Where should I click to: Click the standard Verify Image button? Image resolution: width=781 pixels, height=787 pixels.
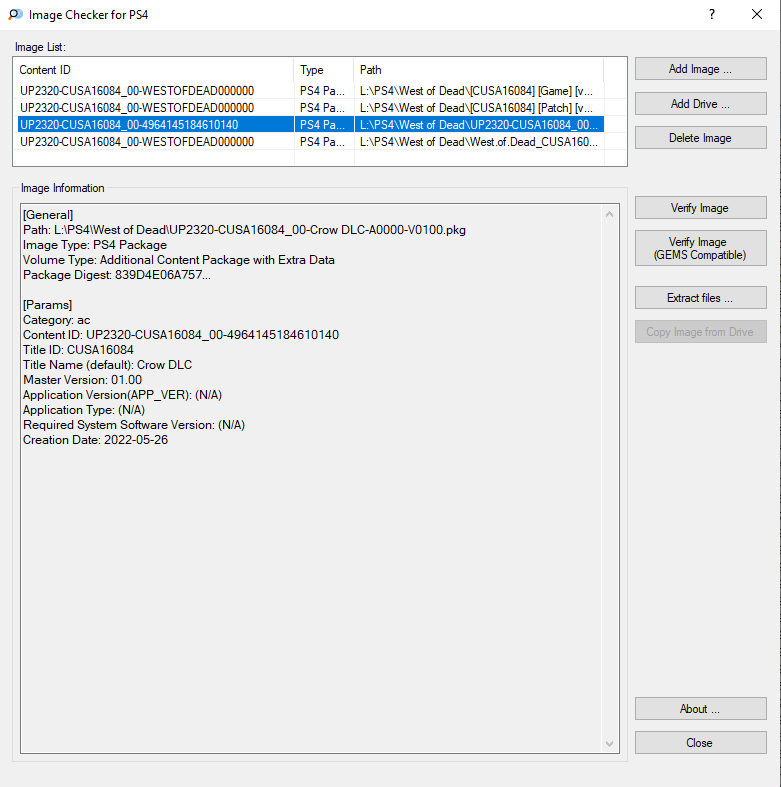click(x=700, y=208)
